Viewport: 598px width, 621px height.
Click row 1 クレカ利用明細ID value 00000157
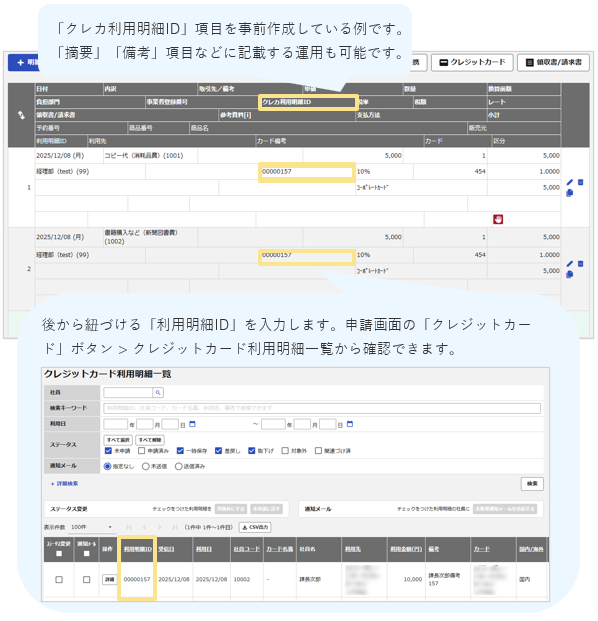(x=277, y=171)
